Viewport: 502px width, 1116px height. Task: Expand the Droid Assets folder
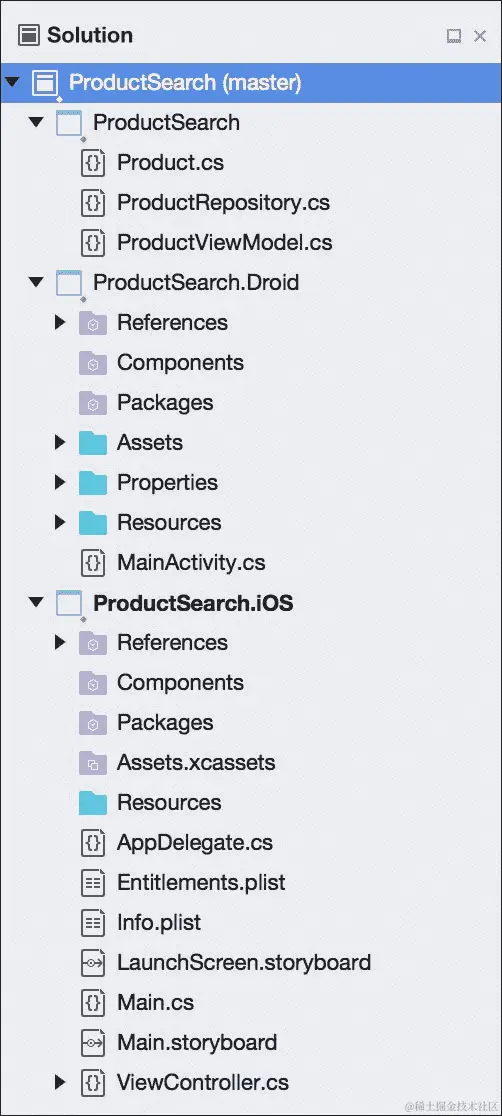pos(60,443)
